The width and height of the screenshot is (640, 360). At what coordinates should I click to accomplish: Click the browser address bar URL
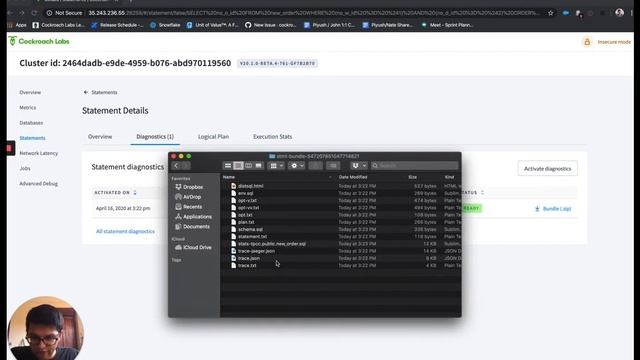313,13
